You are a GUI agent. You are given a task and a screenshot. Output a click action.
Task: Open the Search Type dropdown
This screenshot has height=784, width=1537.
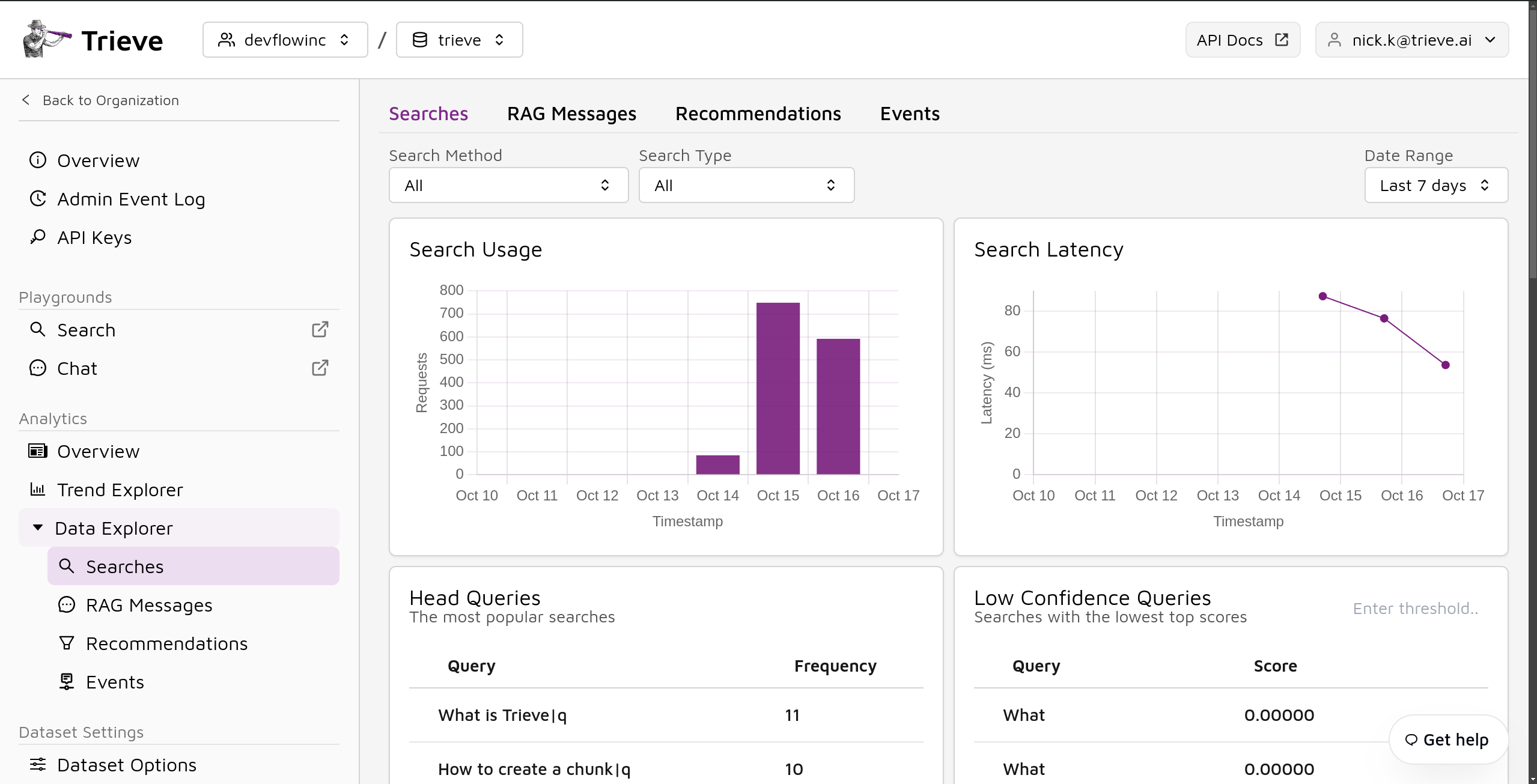point(746,185)
